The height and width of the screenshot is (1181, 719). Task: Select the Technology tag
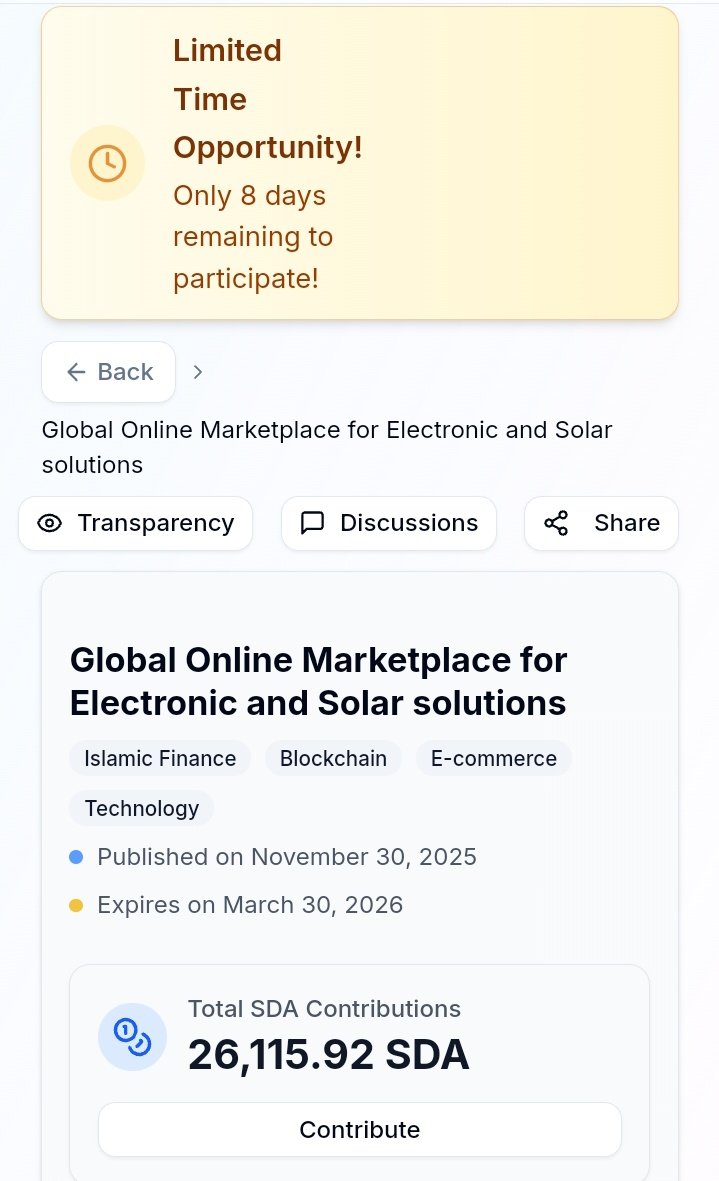(142, 808)
